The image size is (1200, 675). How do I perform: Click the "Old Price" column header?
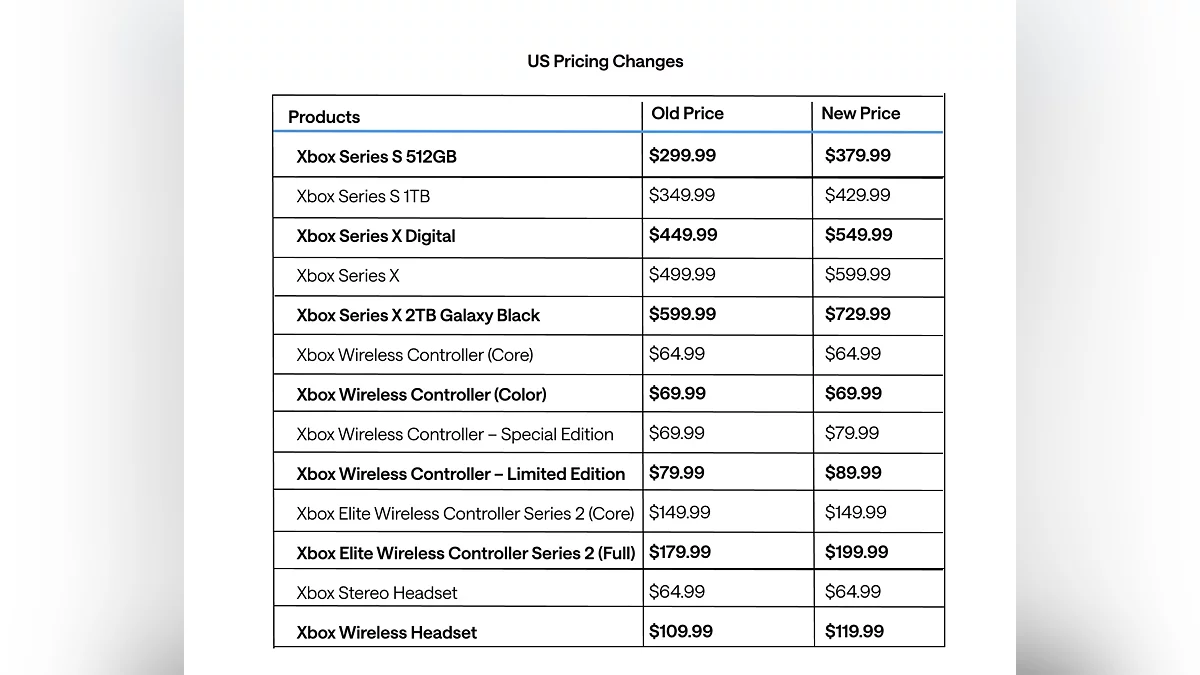pos(687,113)
